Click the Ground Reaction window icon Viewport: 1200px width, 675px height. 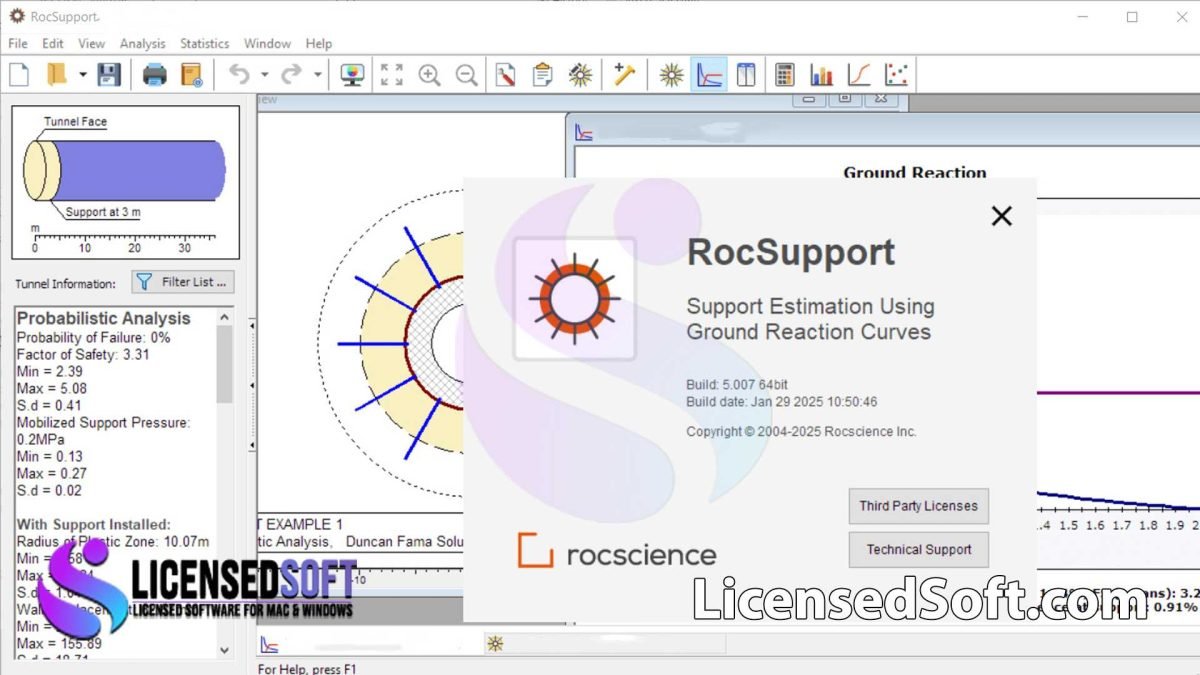tap(585, 132)
